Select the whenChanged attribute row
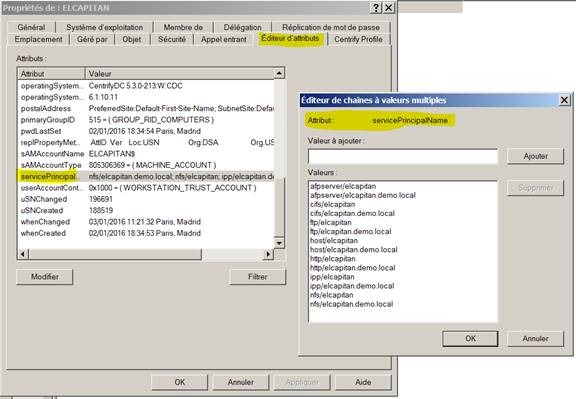Image resolution: width=576 pixels, height=399 pixels. click(x=145, y=222)
